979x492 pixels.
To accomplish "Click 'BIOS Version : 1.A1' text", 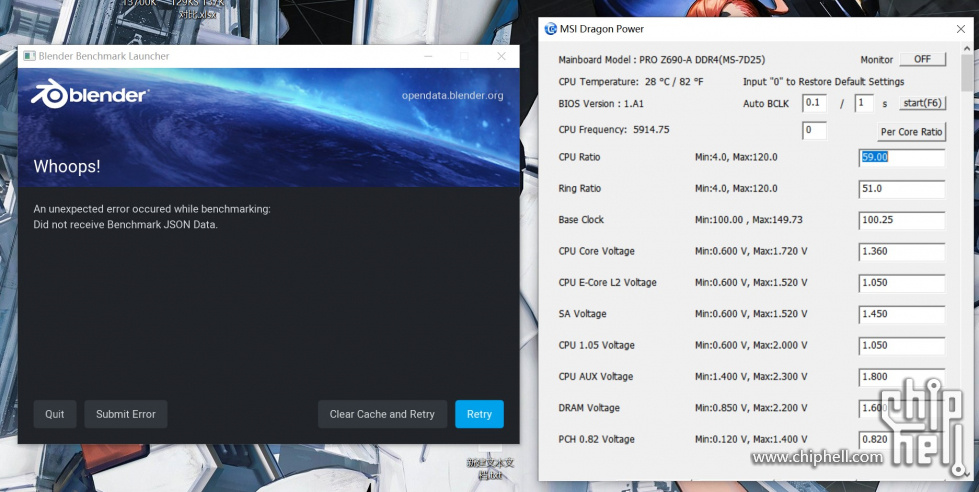I will click(601, 104).
